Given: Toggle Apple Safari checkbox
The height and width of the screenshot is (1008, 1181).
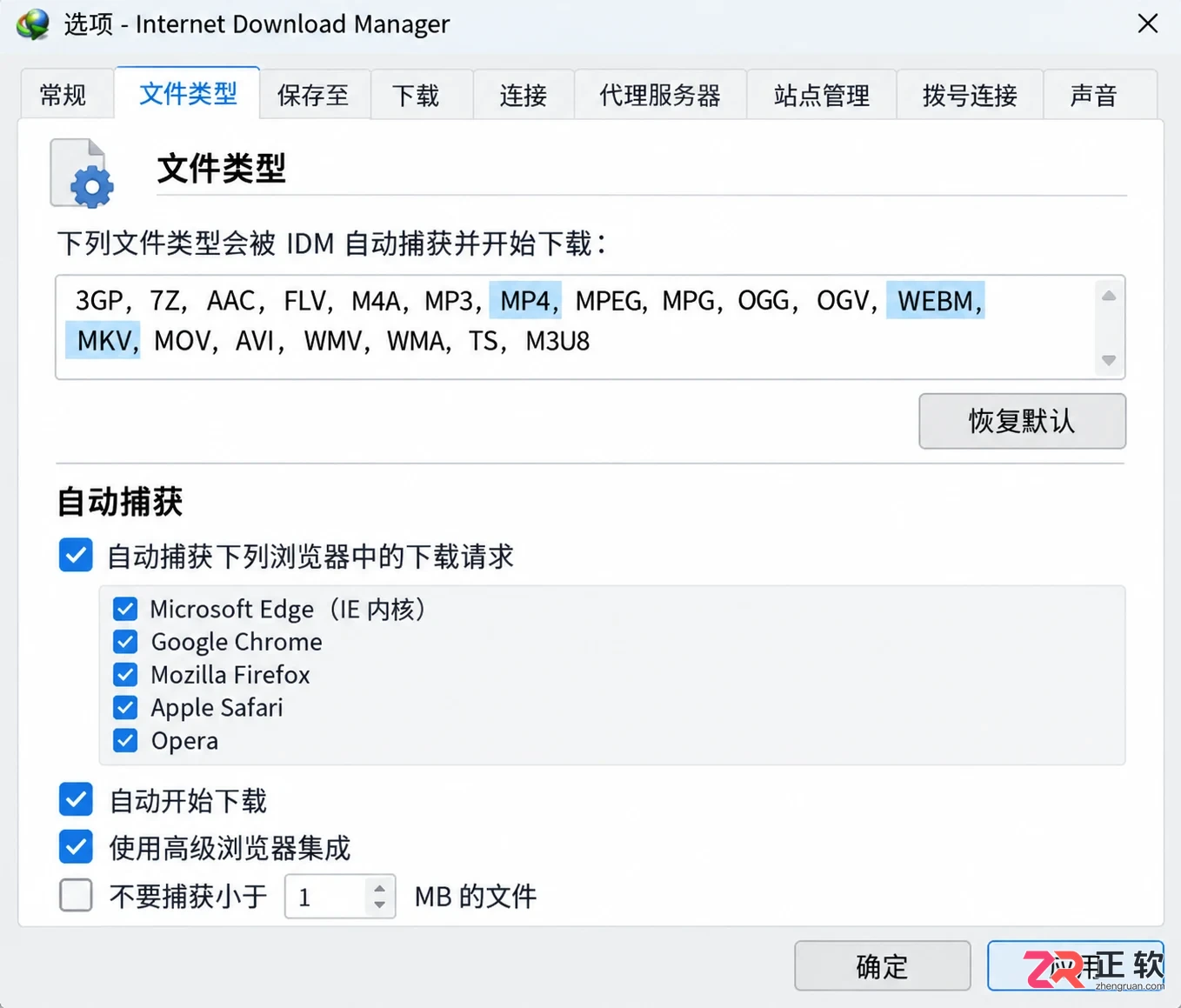Looking at the screenshot, I should (x=125, y=708).
